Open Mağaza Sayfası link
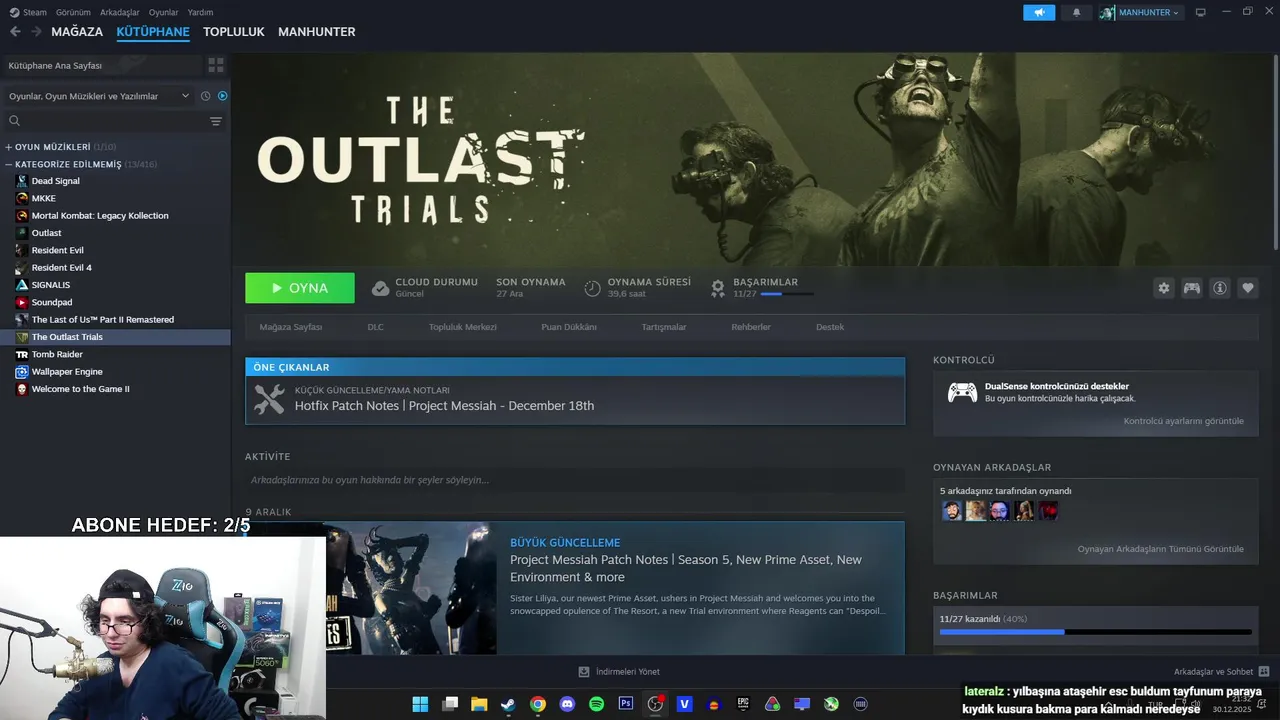This screenshot has width=1280, height=720. tap(291, 327)
